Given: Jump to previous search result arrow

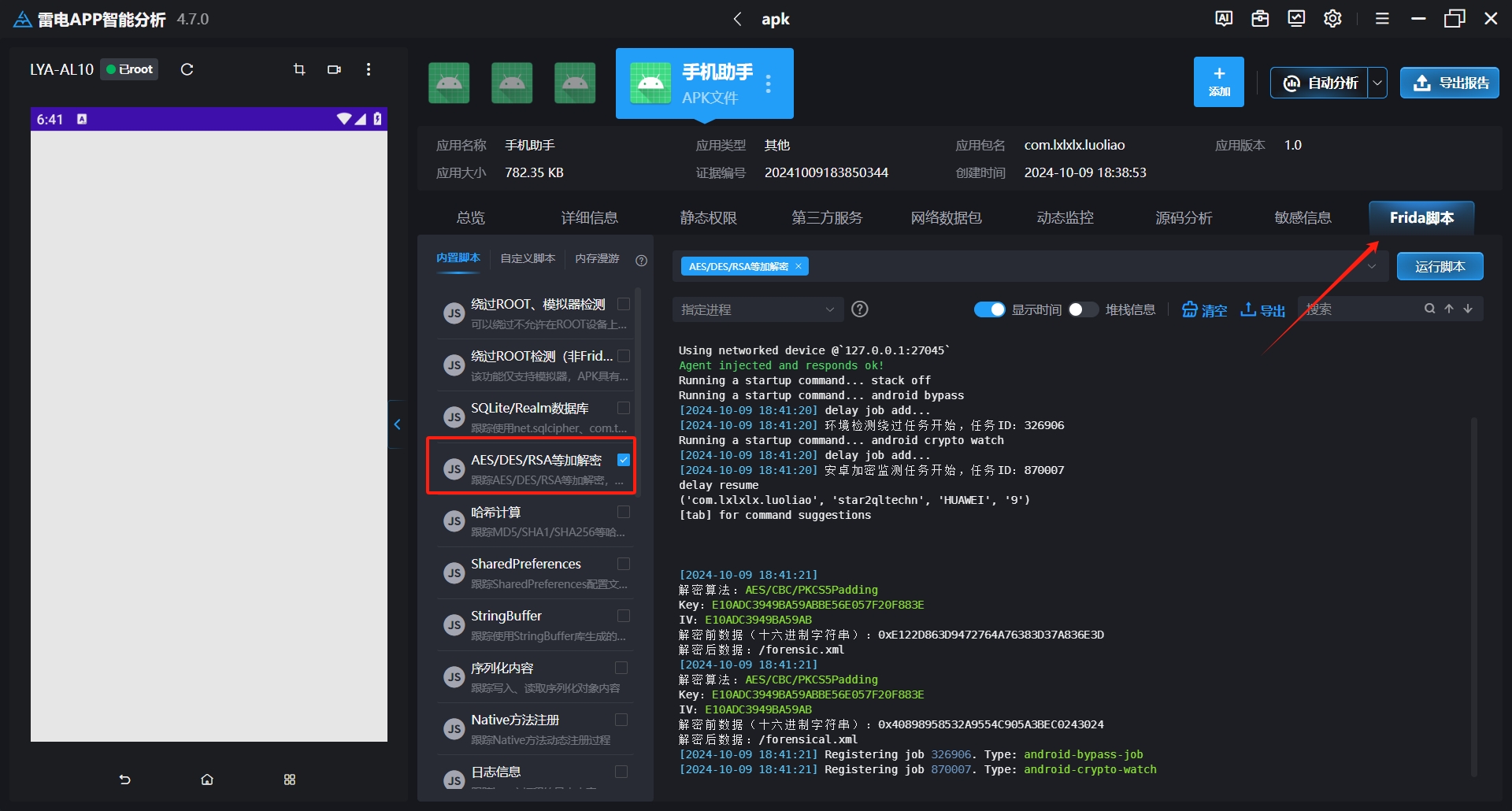Looking at the screenshot, I should click(x=1449, y=309).
